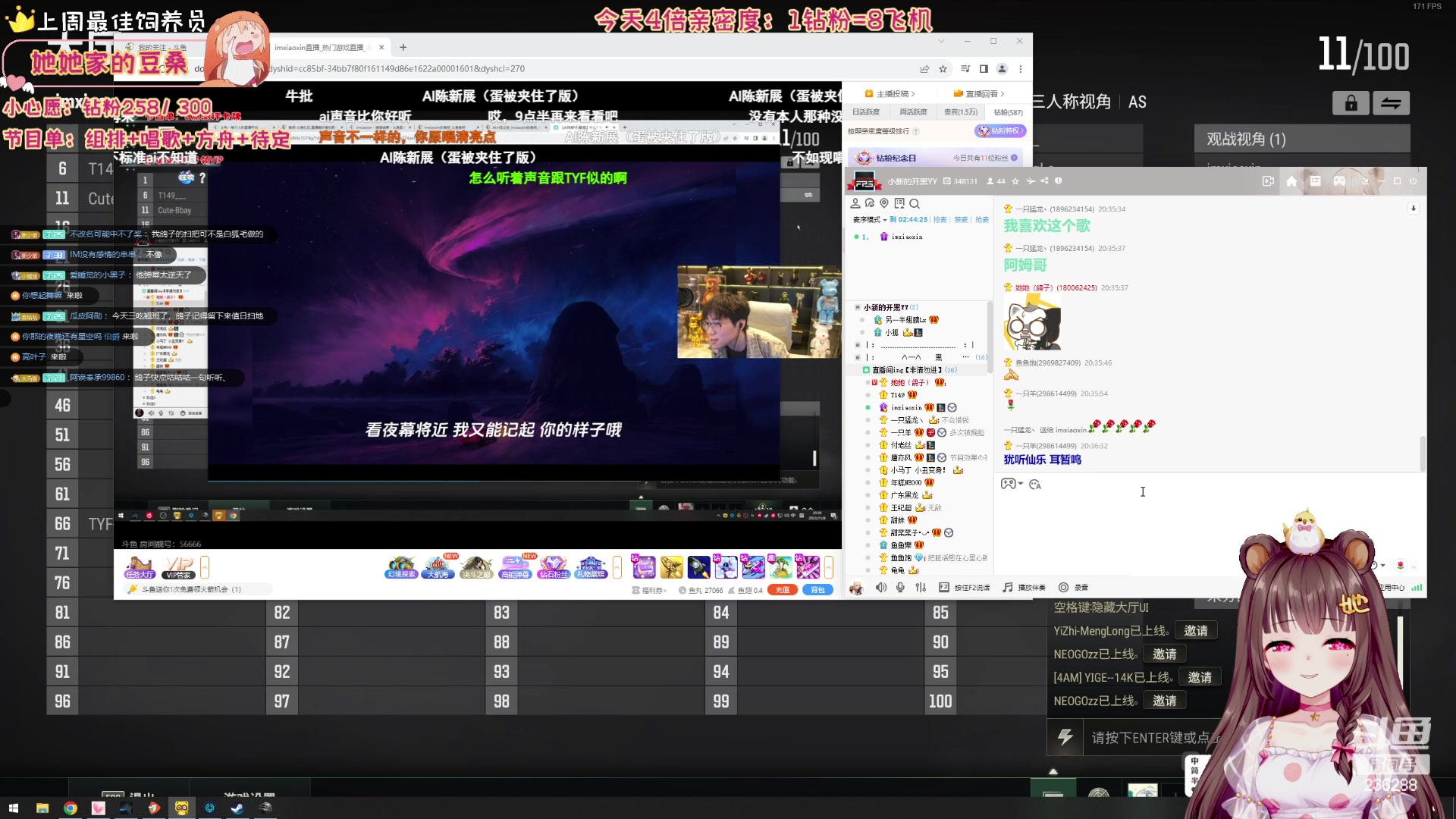
Task: Open the YY member list person icon
Action: click(x=855, y=203)
